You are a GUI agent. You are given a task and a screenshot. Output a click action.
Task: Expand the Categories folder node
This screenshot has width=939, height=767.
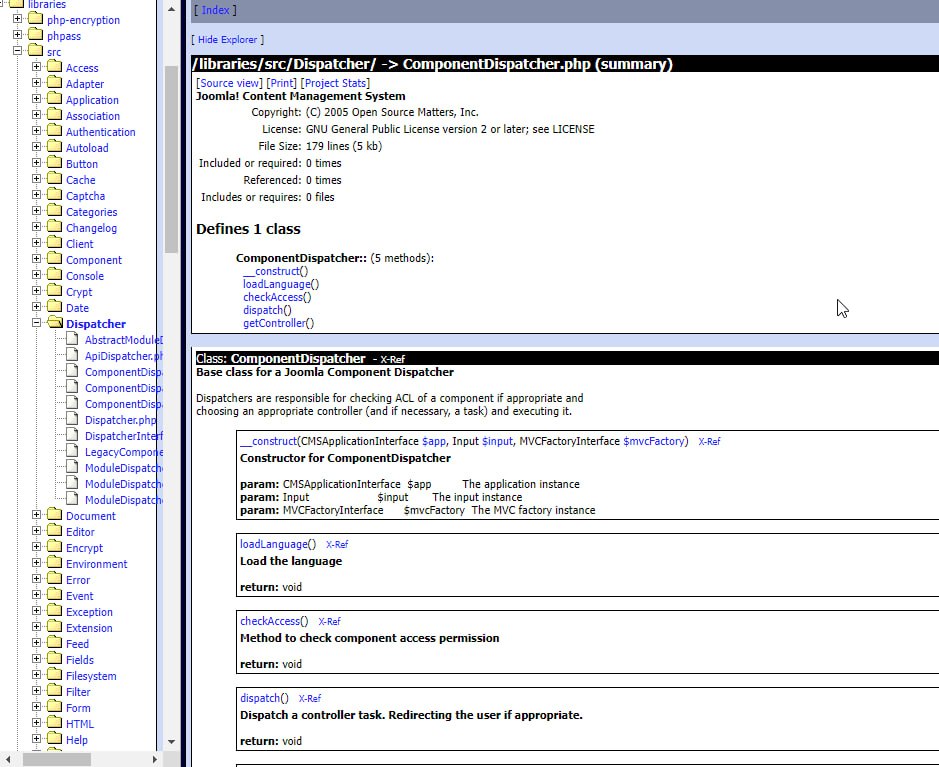pos(37,211)
